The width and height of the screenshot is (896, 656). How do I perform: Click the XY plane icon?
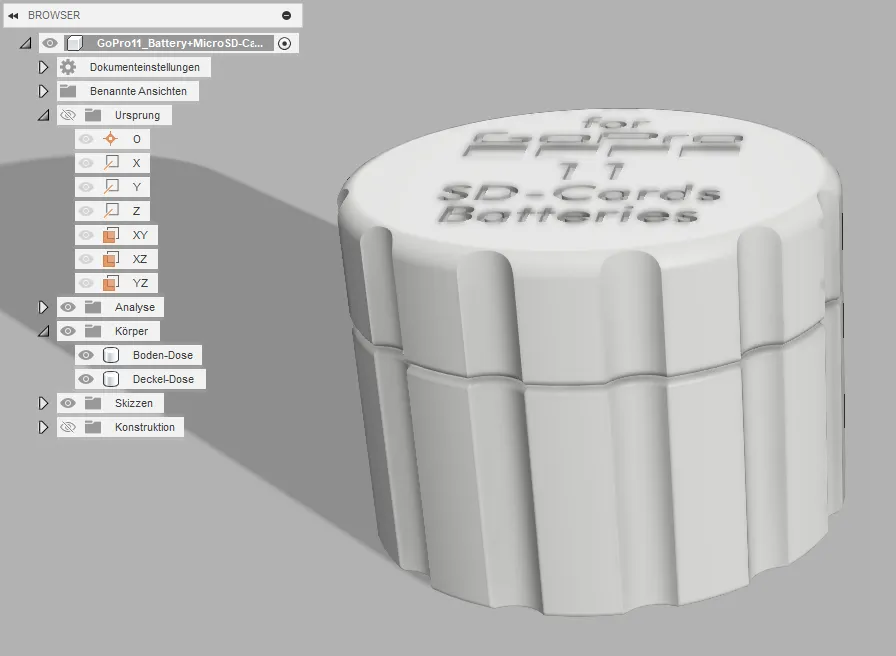(x=111, y=235)
